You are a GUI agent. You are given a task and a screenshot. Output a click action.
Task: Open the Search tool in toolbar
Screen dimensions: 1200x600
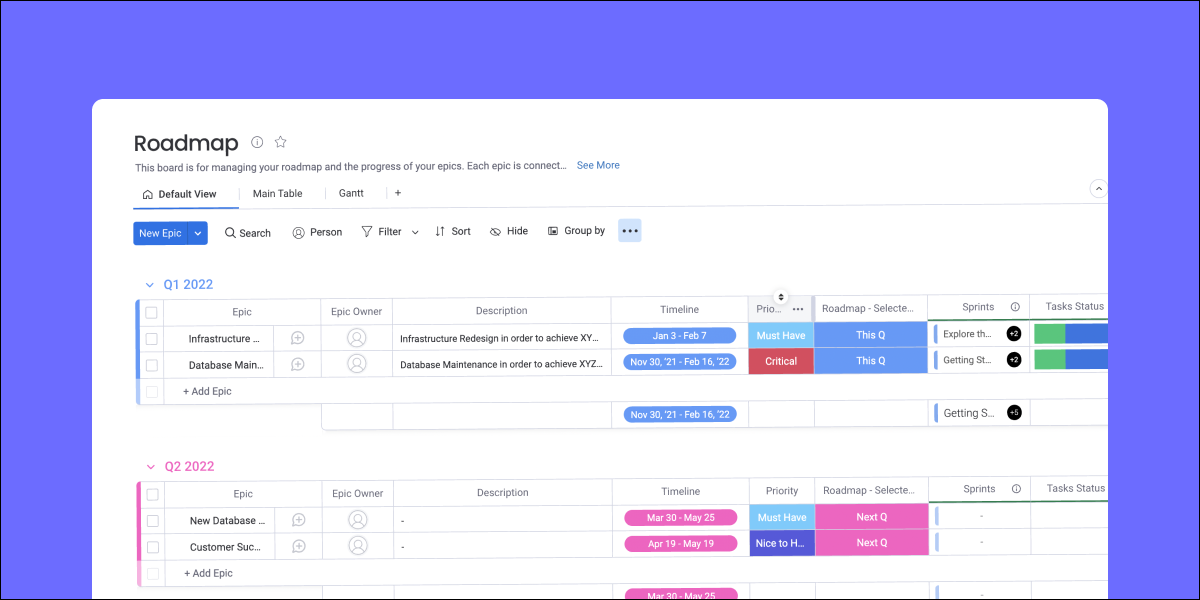click(247, 233)
